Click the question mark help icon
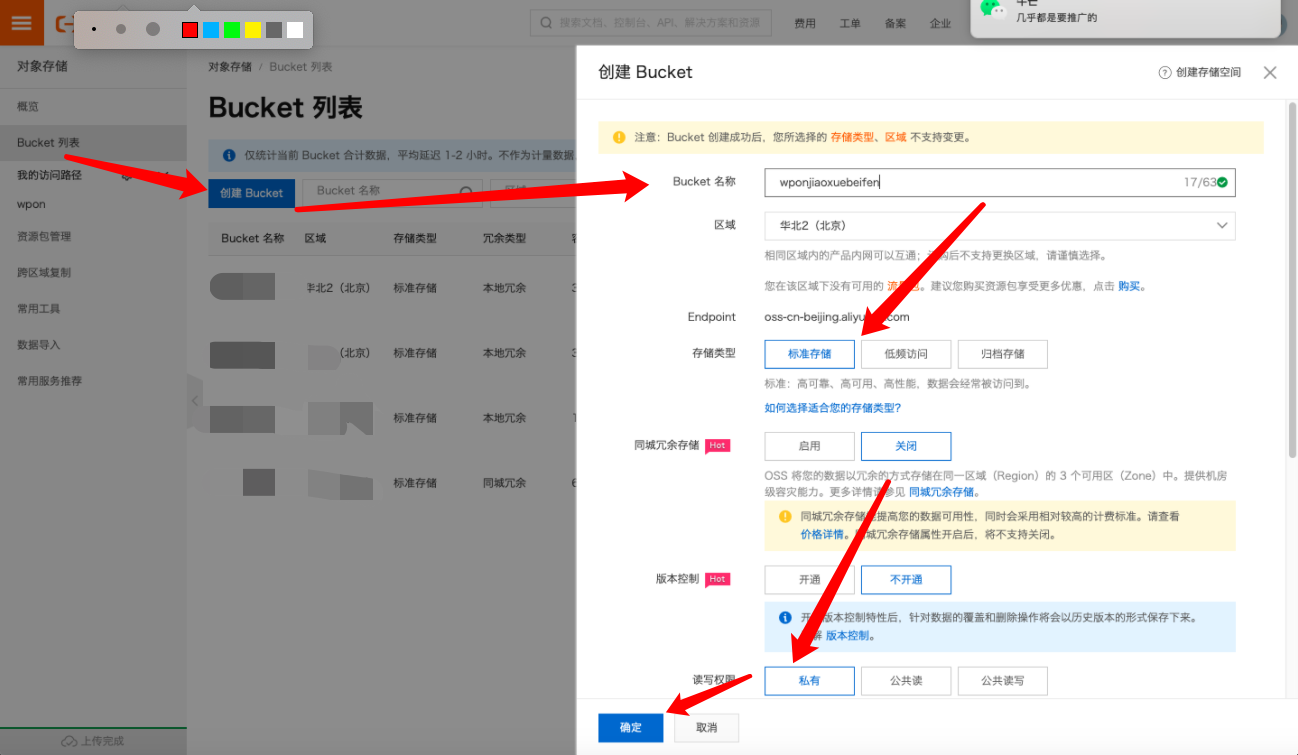Image resolution: width=1298 pixels, height=755 pixels. coord(1165,72)
